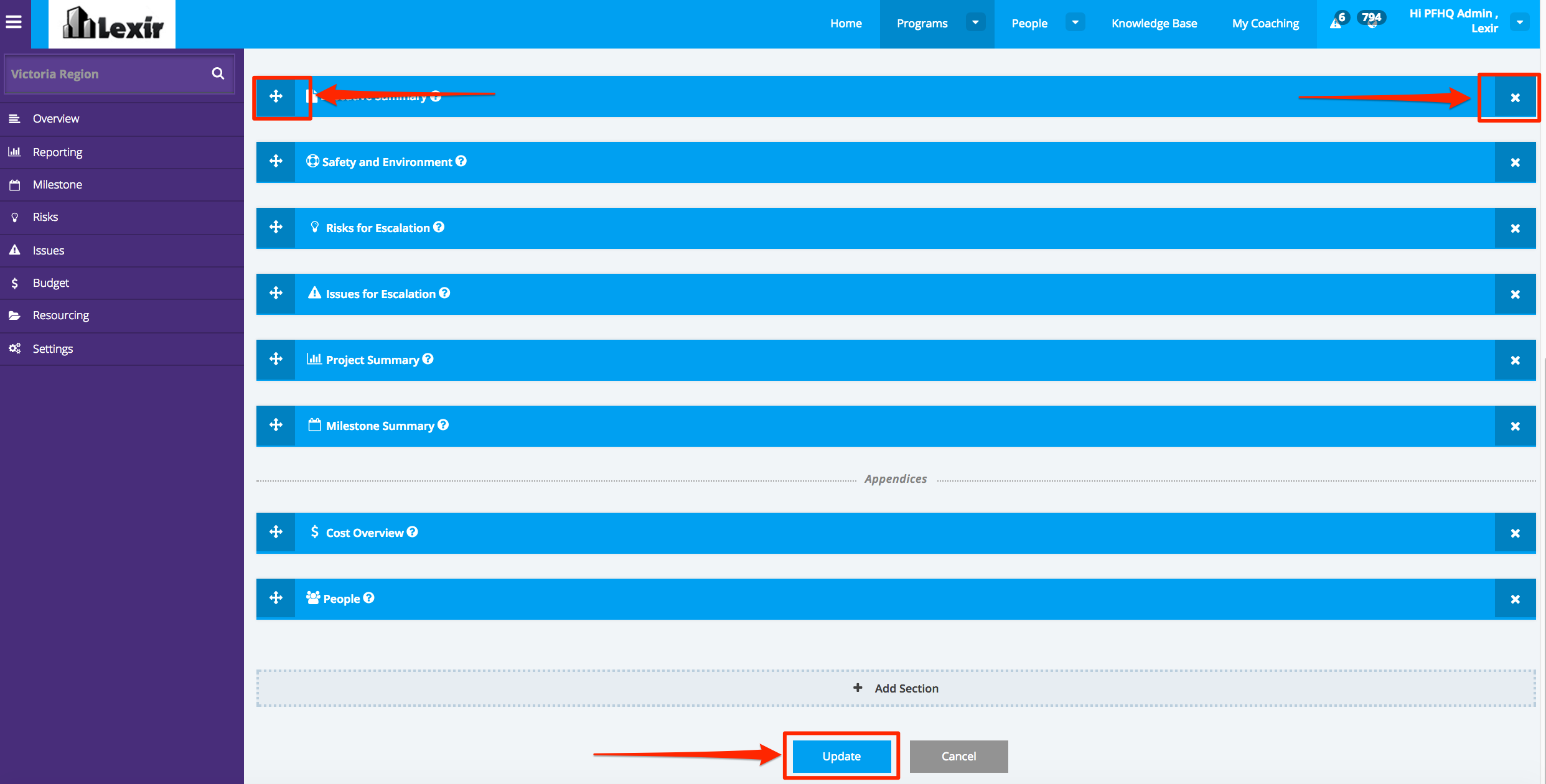The width and height of the screenshot is (1546, 784).
Task: Click the Victoria Region search field
Action: [x=106, y=74]
